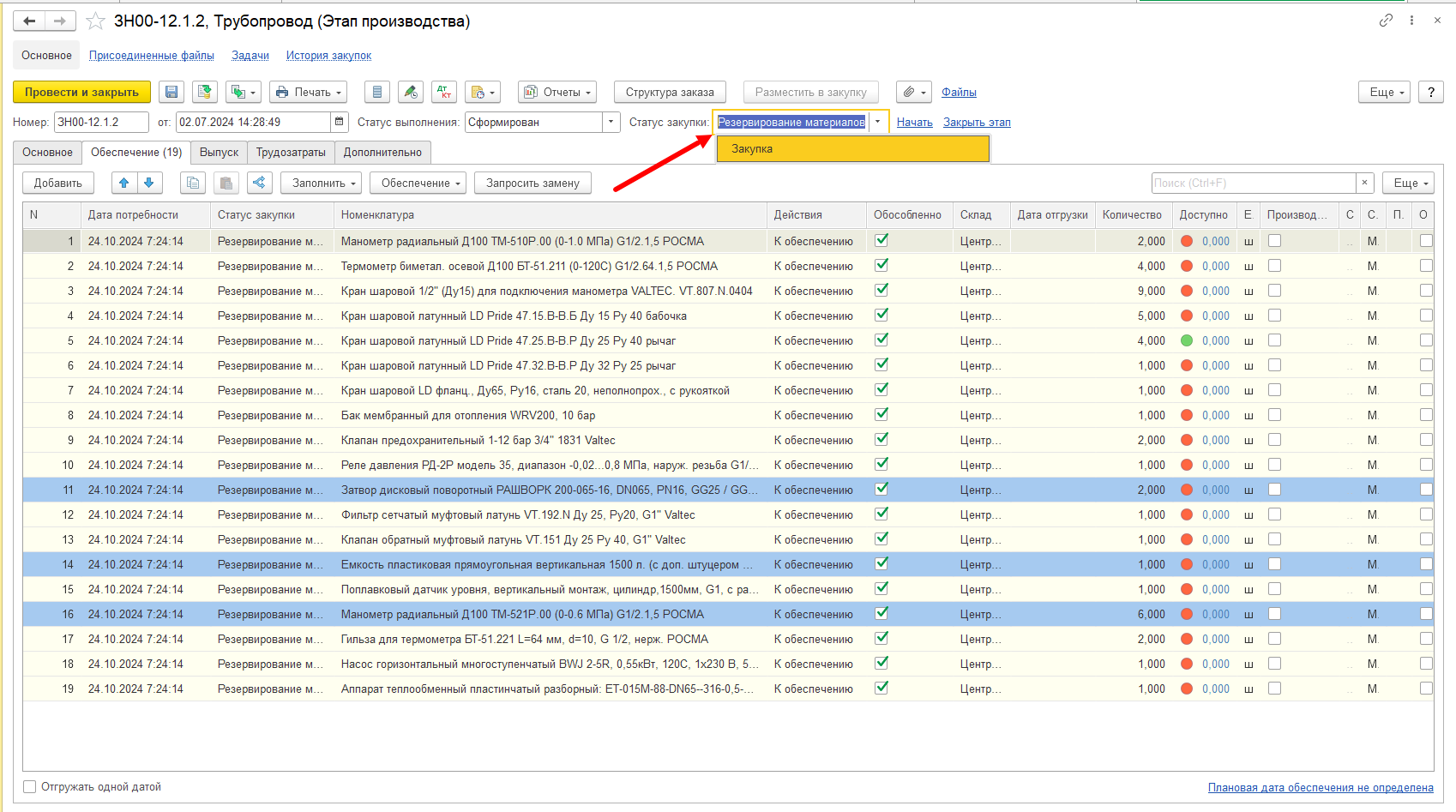Follow the 'Закрыть этап' link

tap(977, 122)
